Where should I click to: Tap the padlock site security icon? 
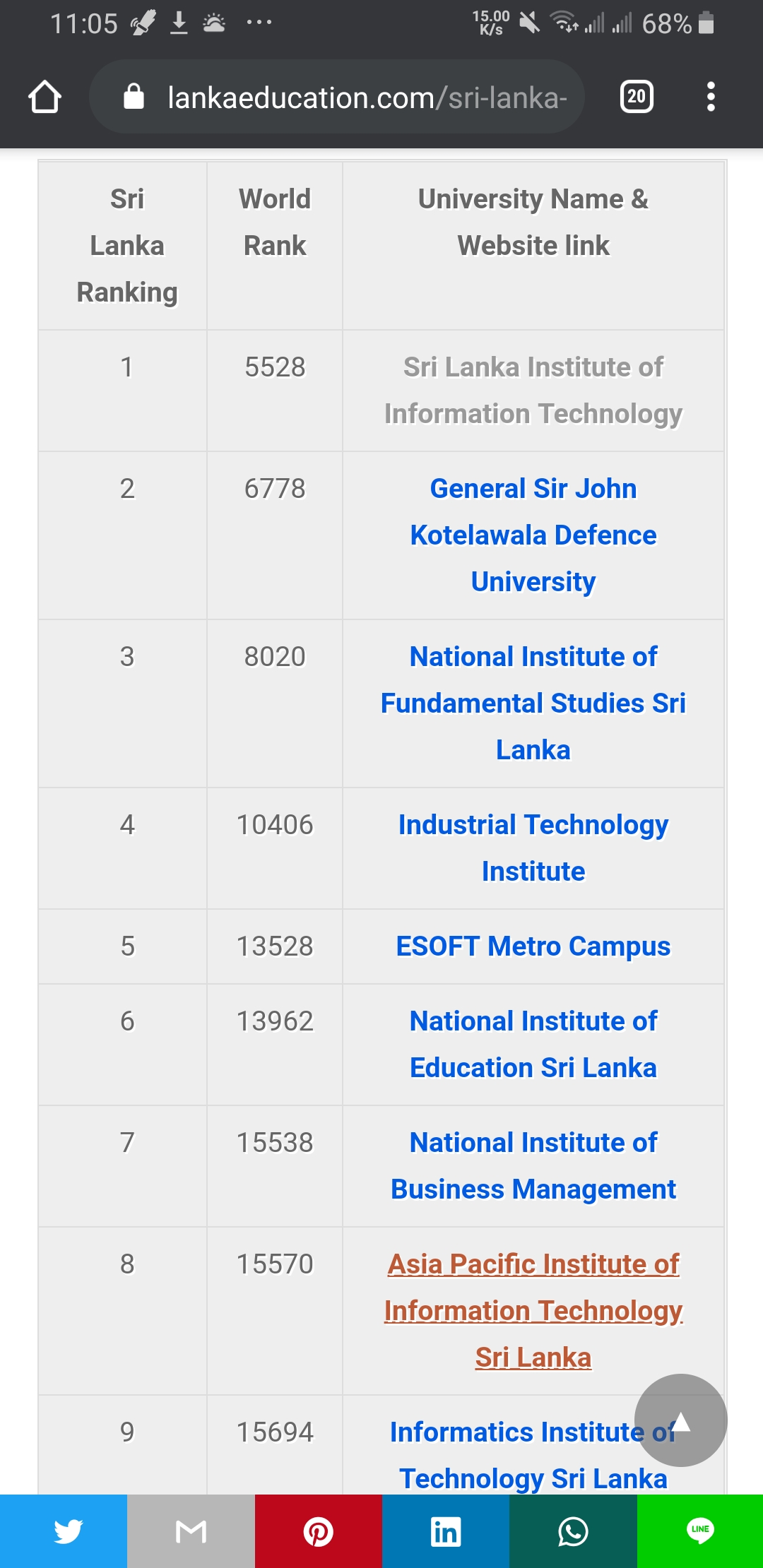(134, 97)
